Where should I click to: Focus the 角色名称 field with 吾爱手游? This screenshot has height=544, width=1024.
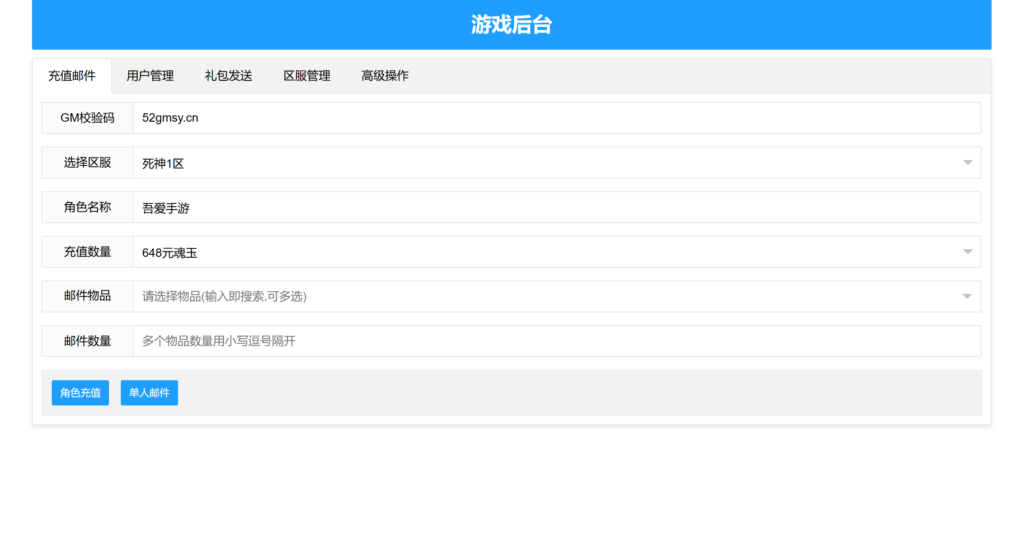coord(556,208)
